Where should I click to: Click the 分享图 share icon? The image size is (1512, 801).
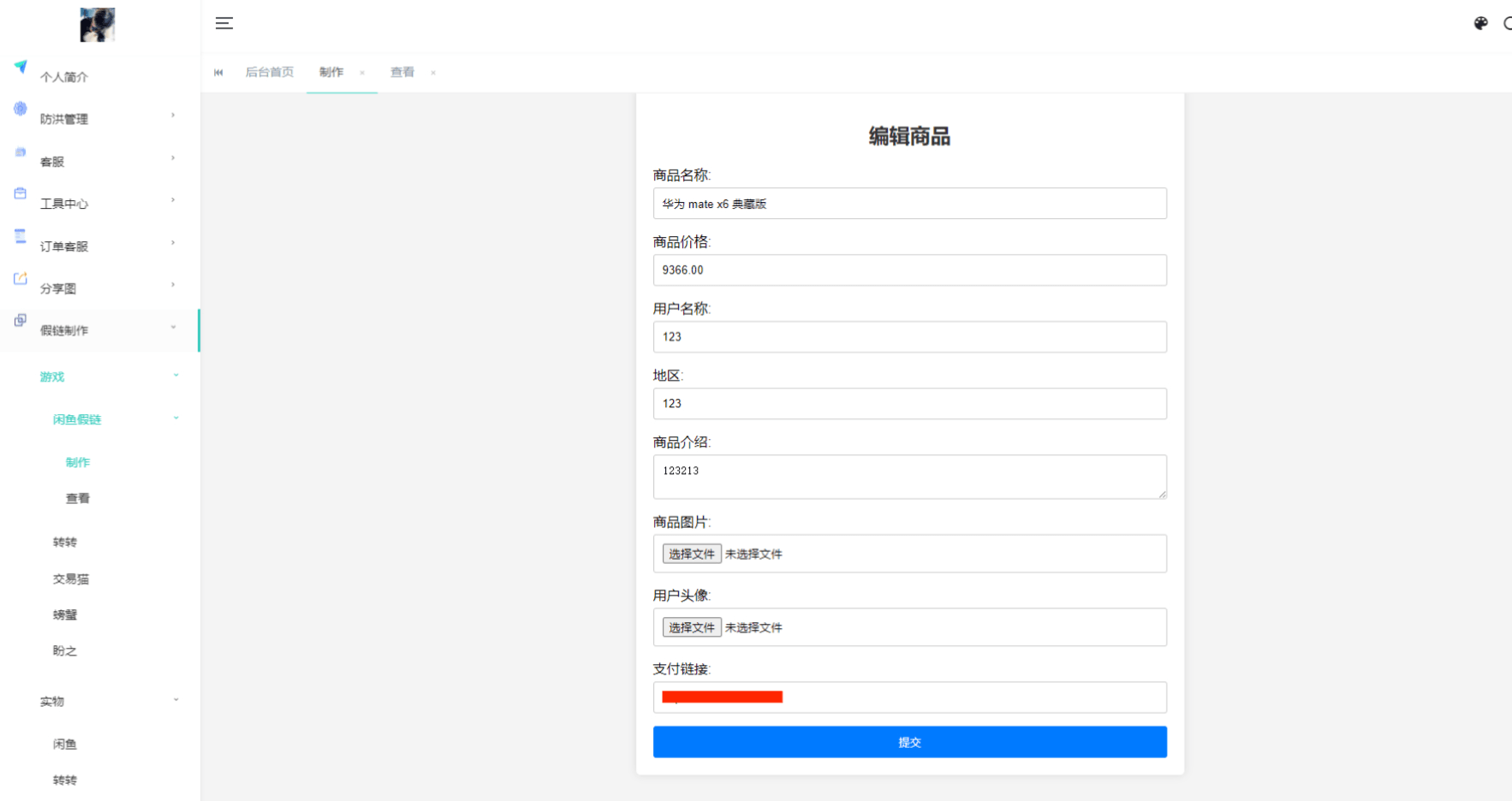19,278
